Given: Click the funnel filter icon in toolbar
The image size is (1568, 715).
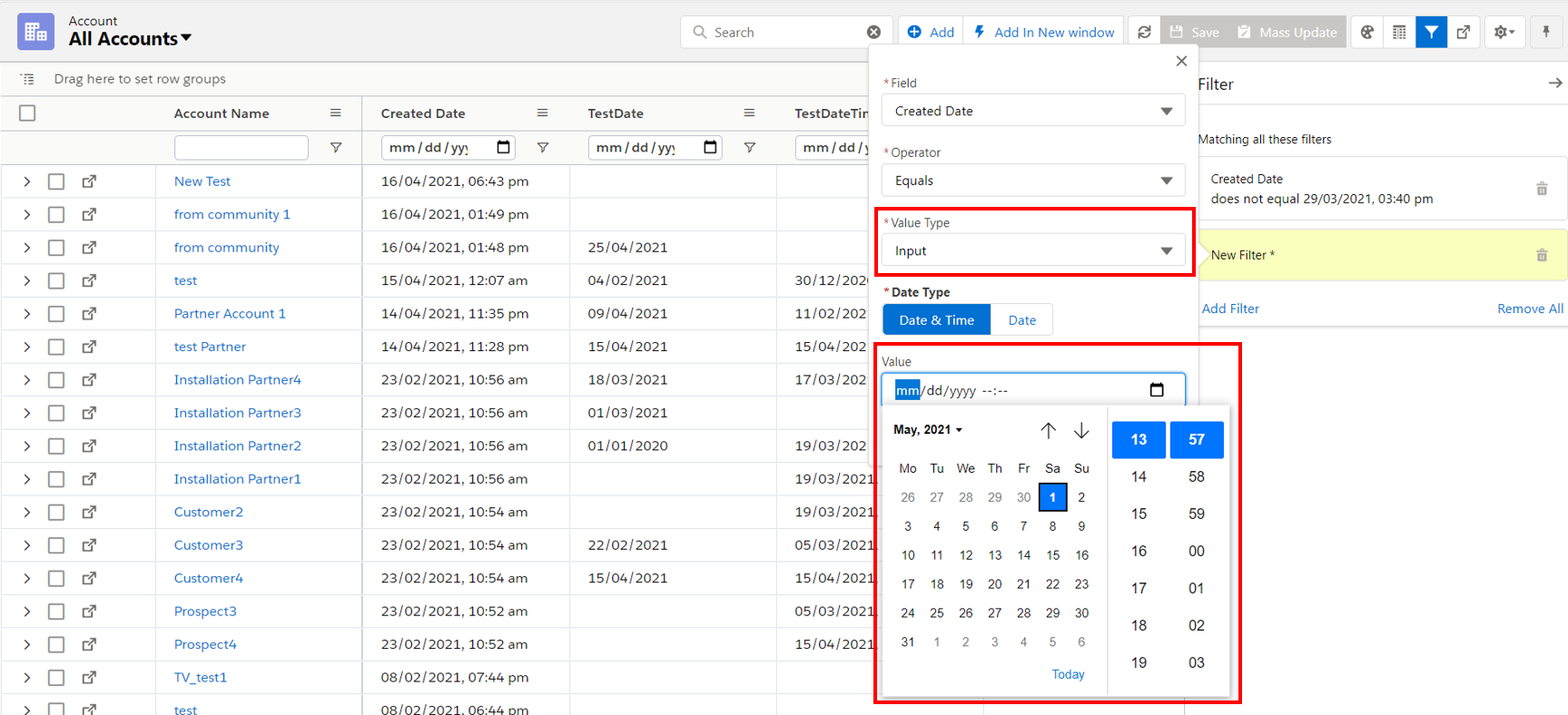Looking at the screenshot, I should point(1431,32).
